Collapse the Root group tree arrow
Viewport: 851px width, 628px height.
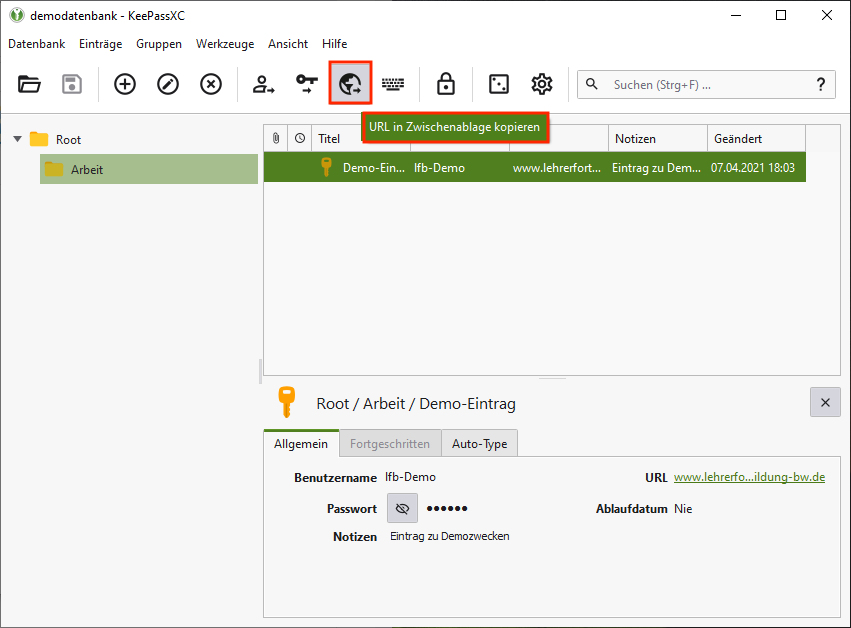(17, 139)
